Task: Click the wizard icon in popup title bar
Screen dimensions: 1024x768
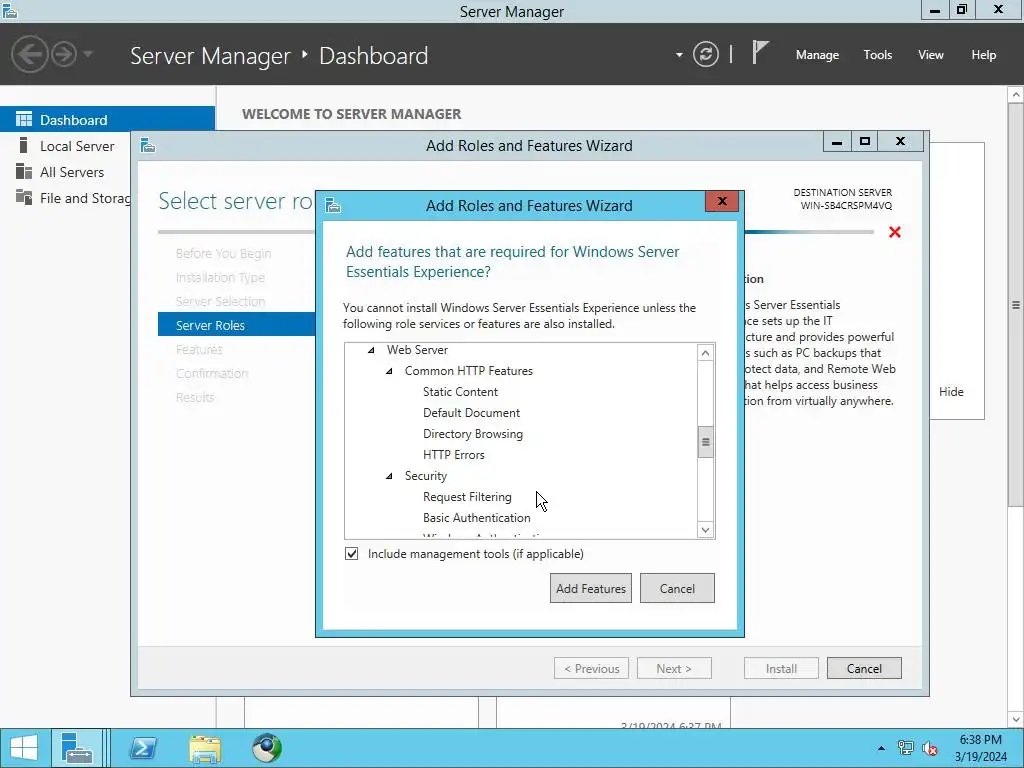Action: pyautogui.click(x=333, y=206)
